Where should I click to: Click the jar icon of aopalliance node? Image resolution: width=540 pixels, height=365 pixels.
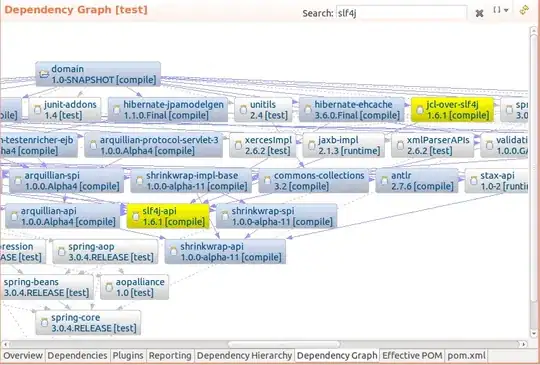coord(109,287)
